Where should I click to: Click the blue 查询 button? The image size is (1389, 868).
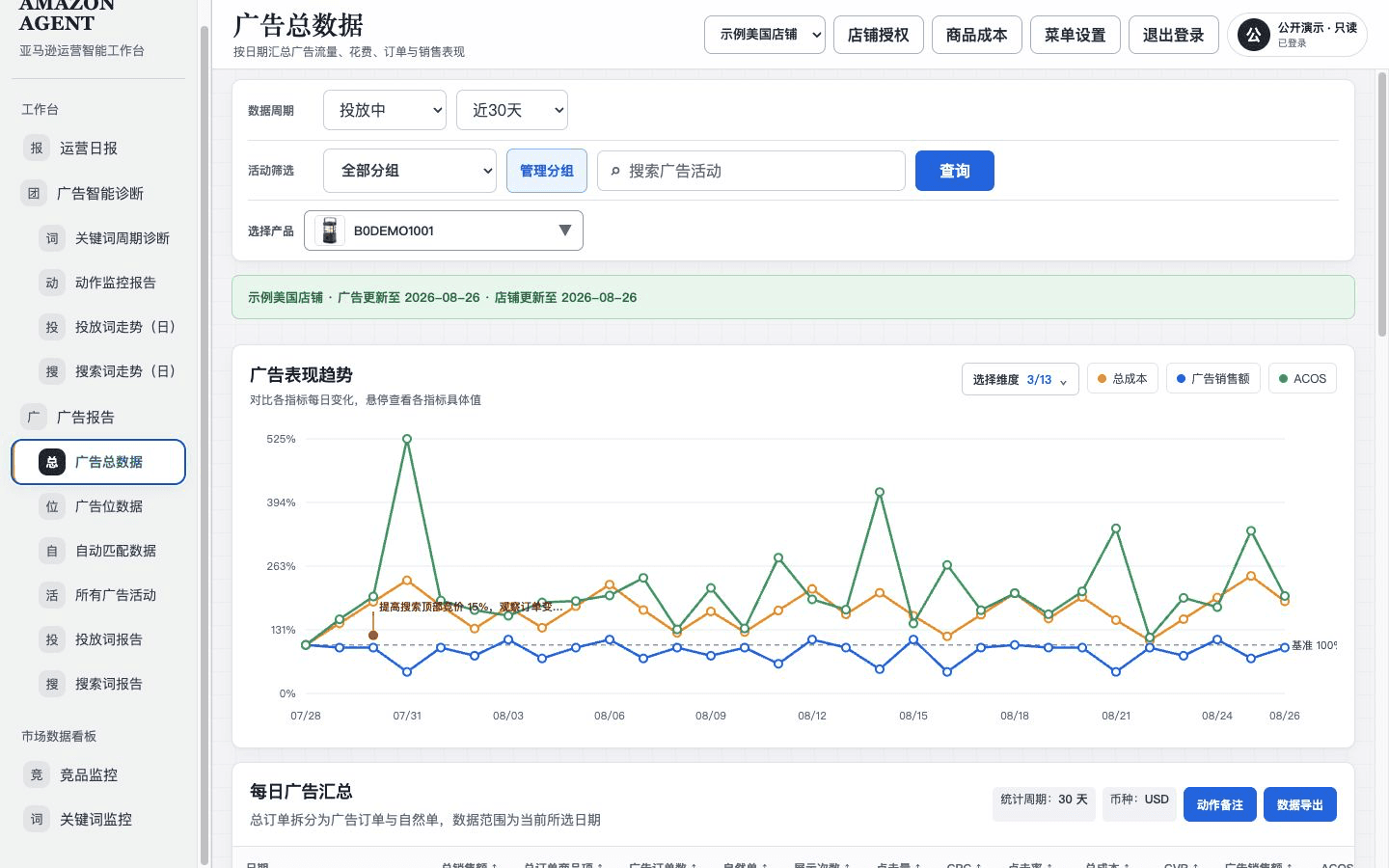955,171
